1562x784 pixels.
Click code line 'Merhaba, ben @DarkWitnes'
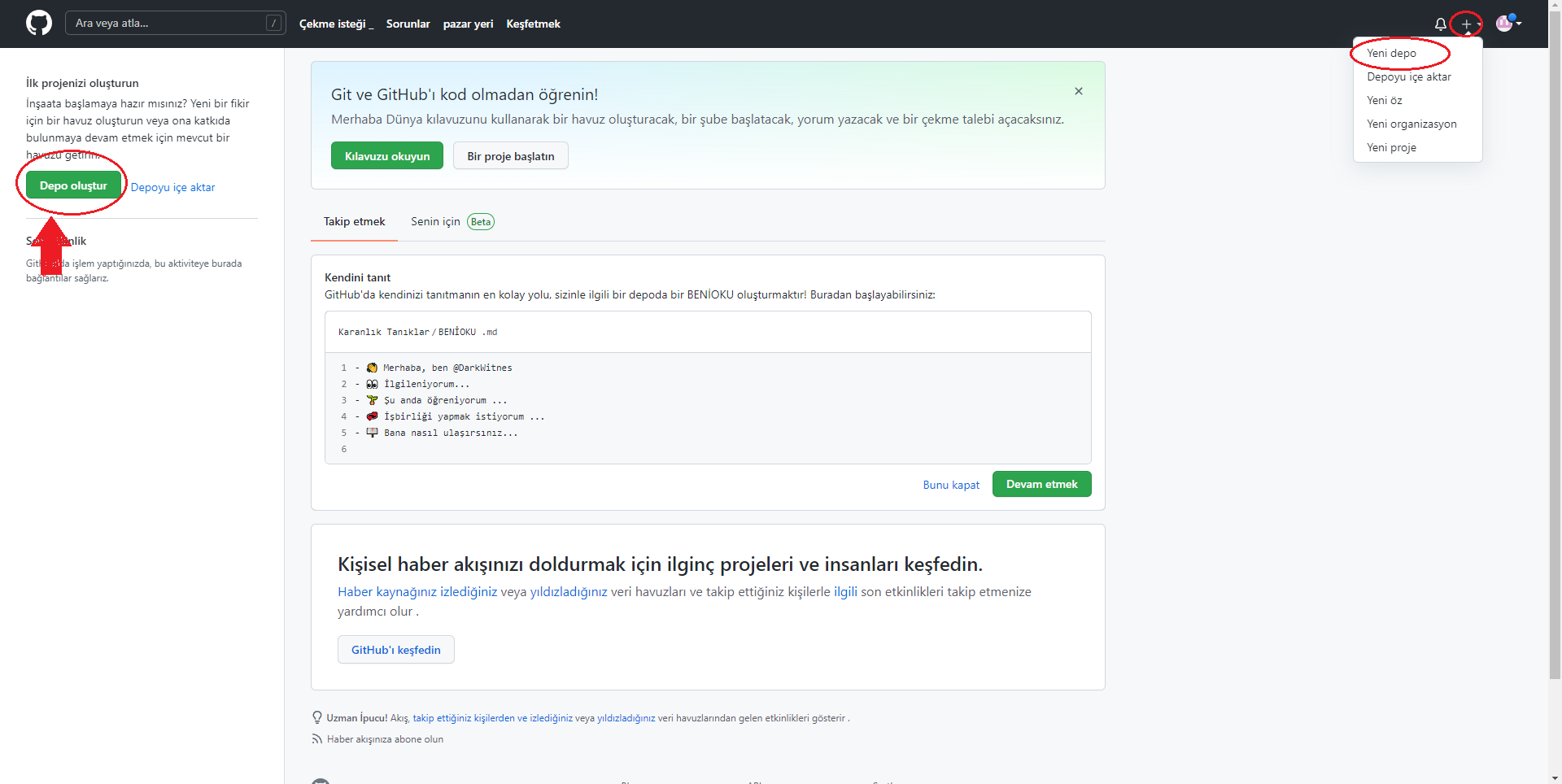tap(447, 368)
